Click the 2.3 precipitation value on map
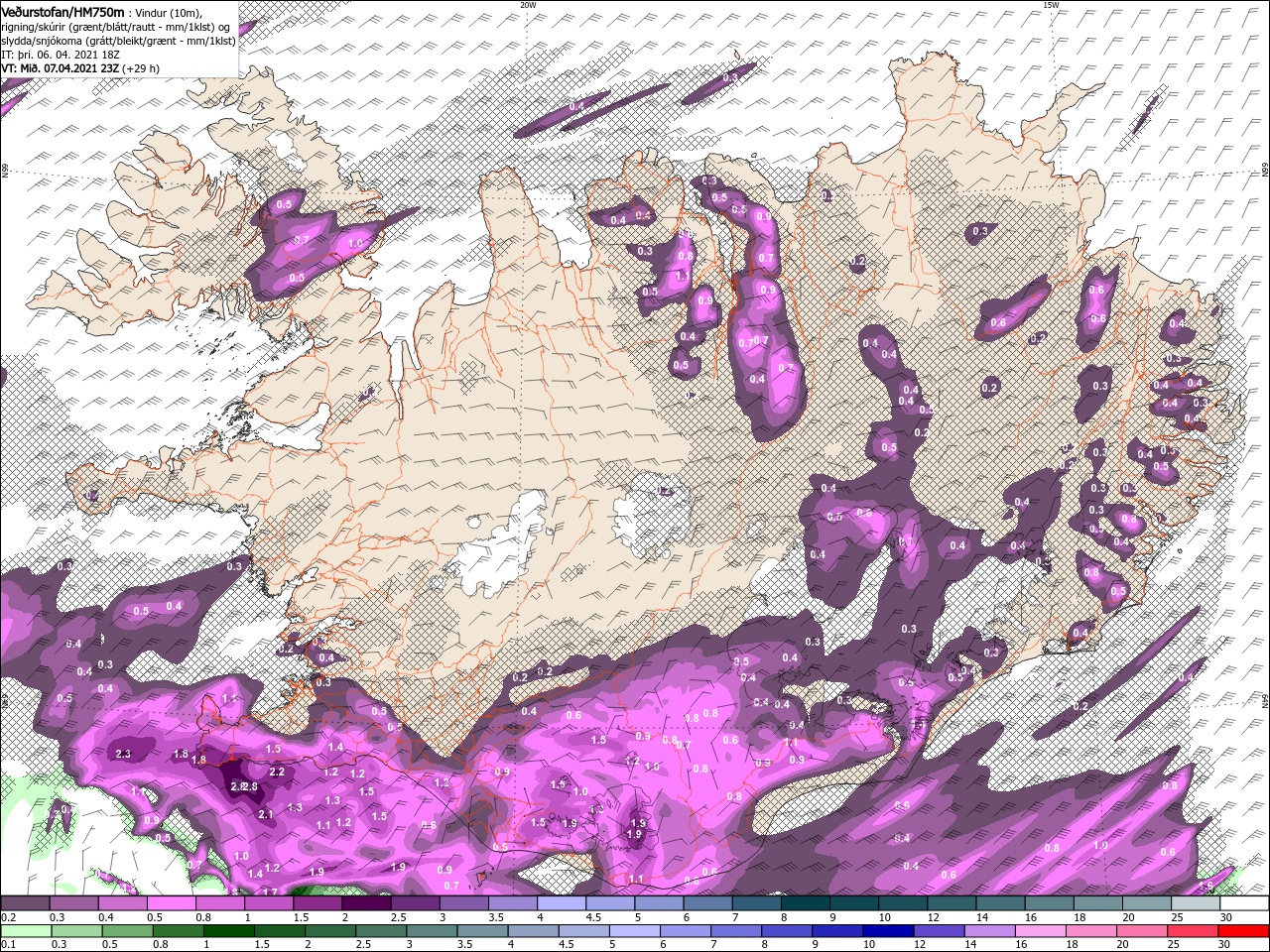The image size is (1270, 952). coord(124,755)
